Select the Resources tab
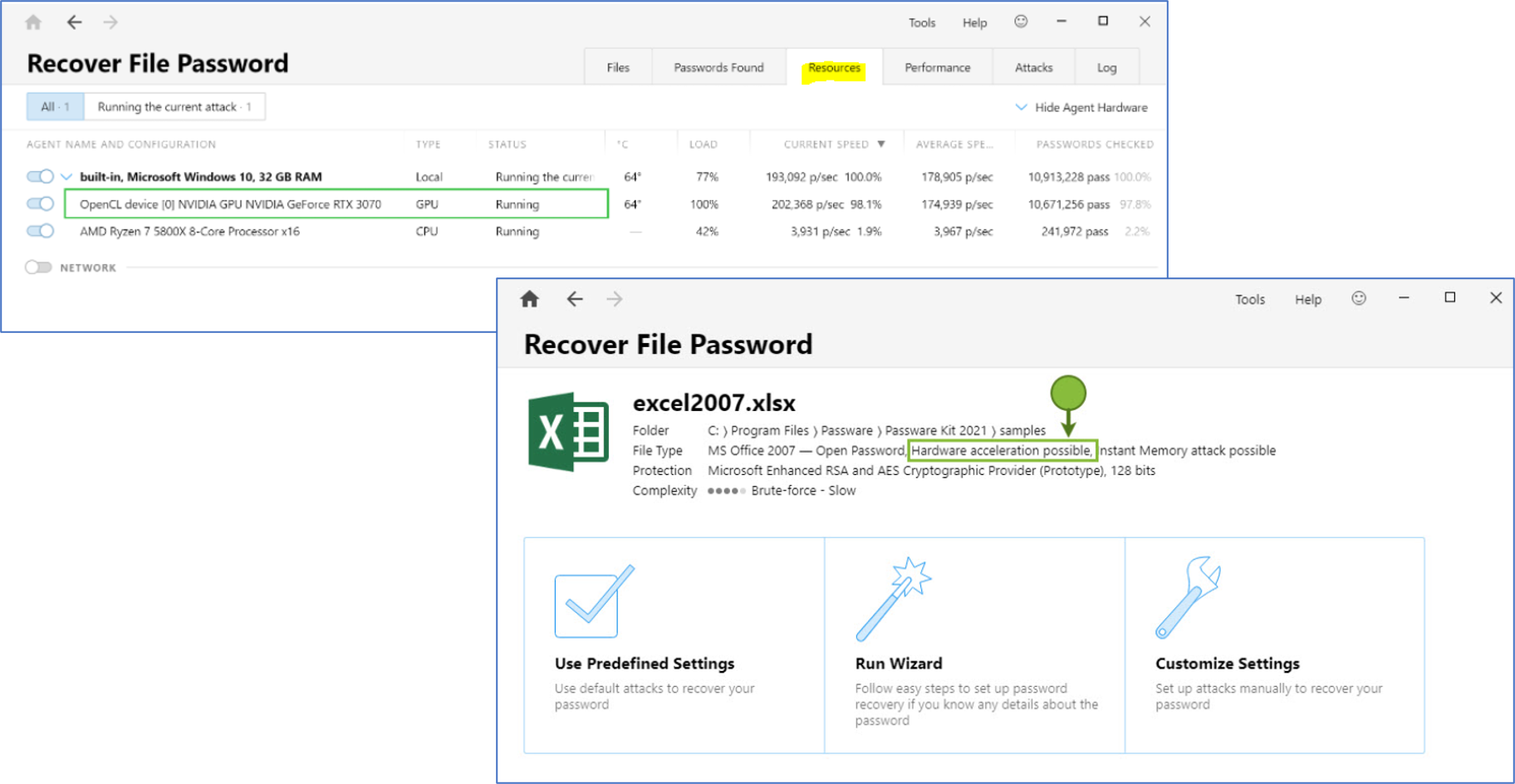 [x=834, y=67]
